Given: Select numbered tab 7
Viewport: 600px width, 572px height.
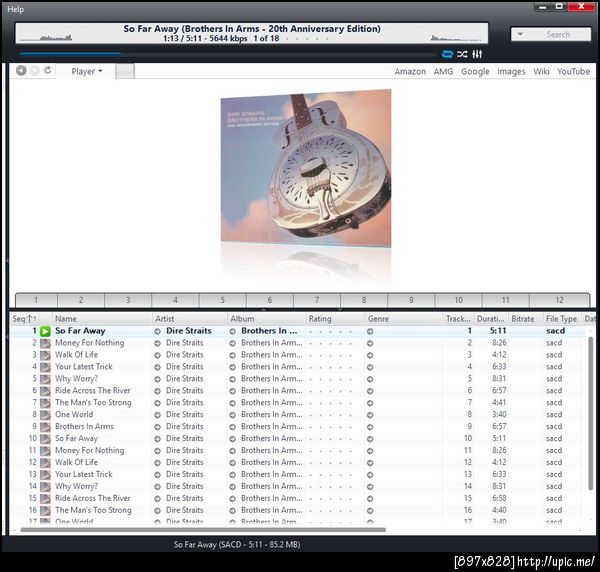Looking at the screenshot, I should coord(317,300).
